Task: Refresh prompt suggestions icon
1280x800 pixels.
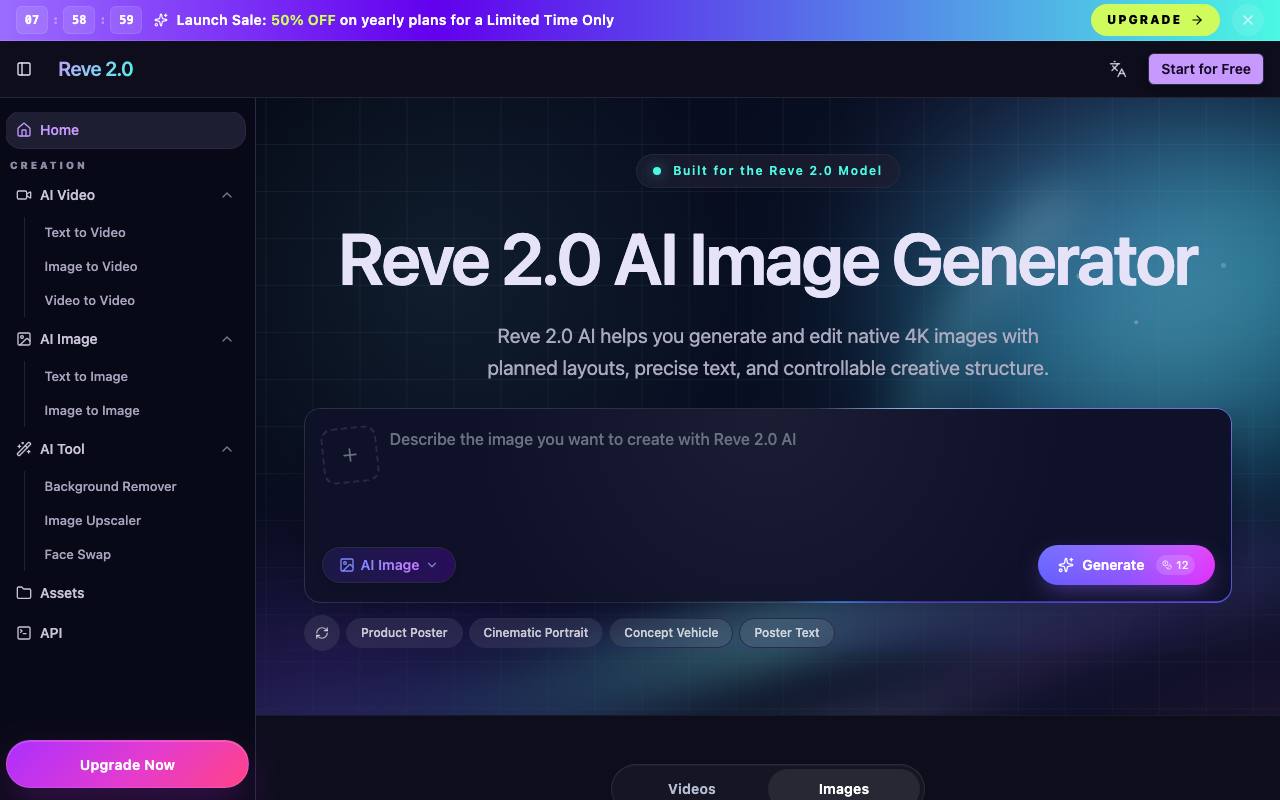Action: pos(322,633)
